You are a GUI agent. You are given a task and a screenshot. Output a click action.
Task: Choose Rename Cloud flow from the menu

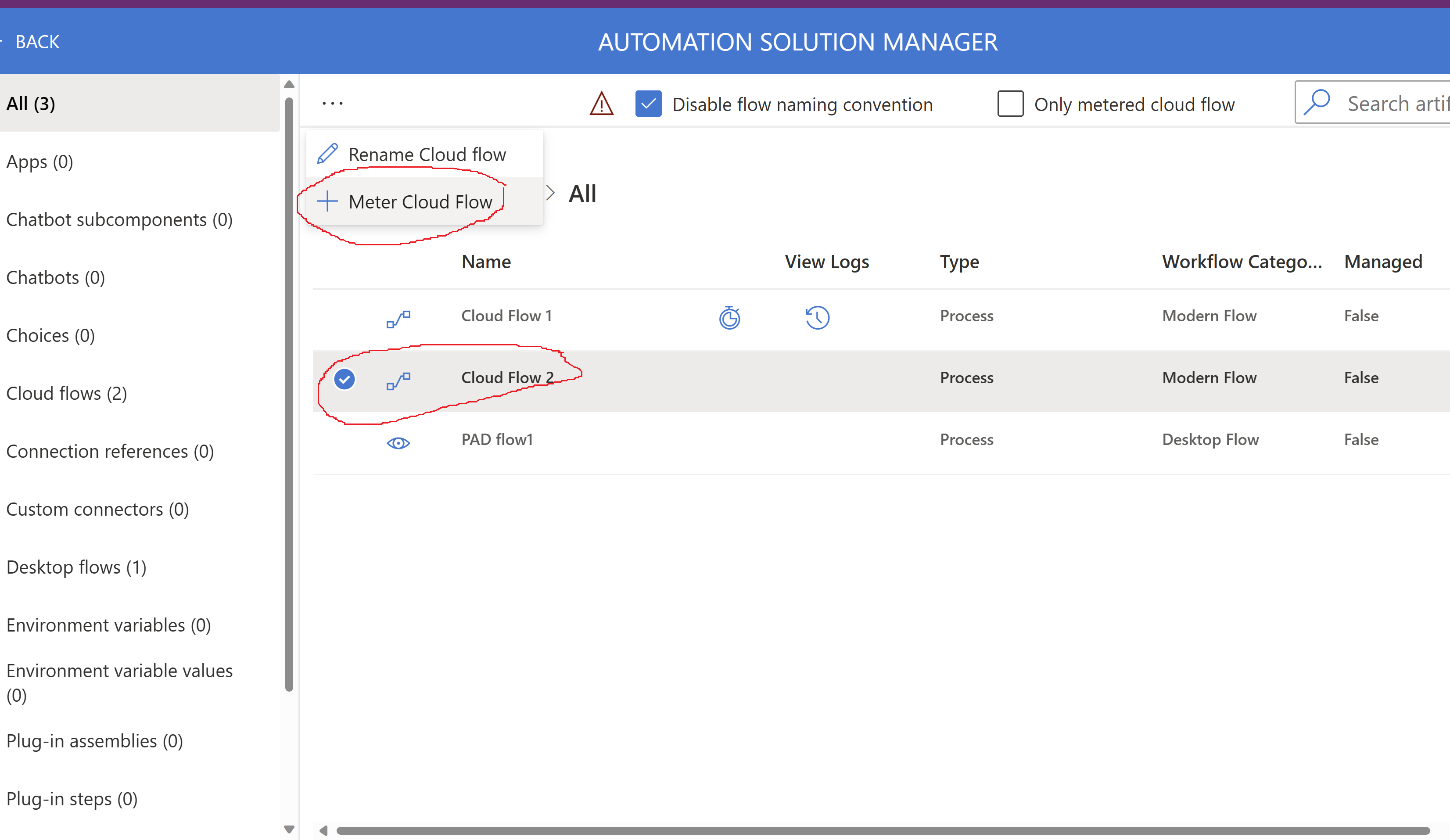tap(427, 154)
